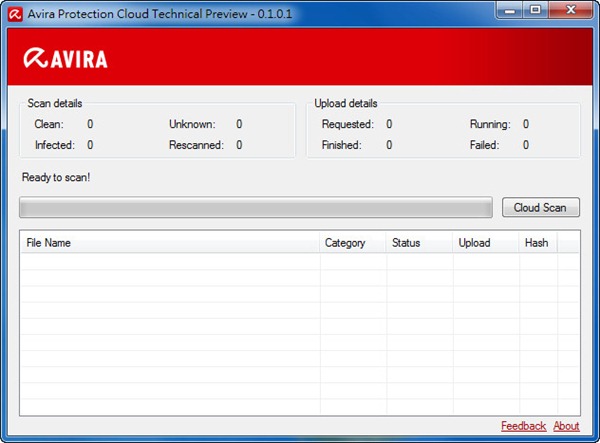The image size is (600, 443).
Task: Click the Hash column header
Action: coord(538,243)
